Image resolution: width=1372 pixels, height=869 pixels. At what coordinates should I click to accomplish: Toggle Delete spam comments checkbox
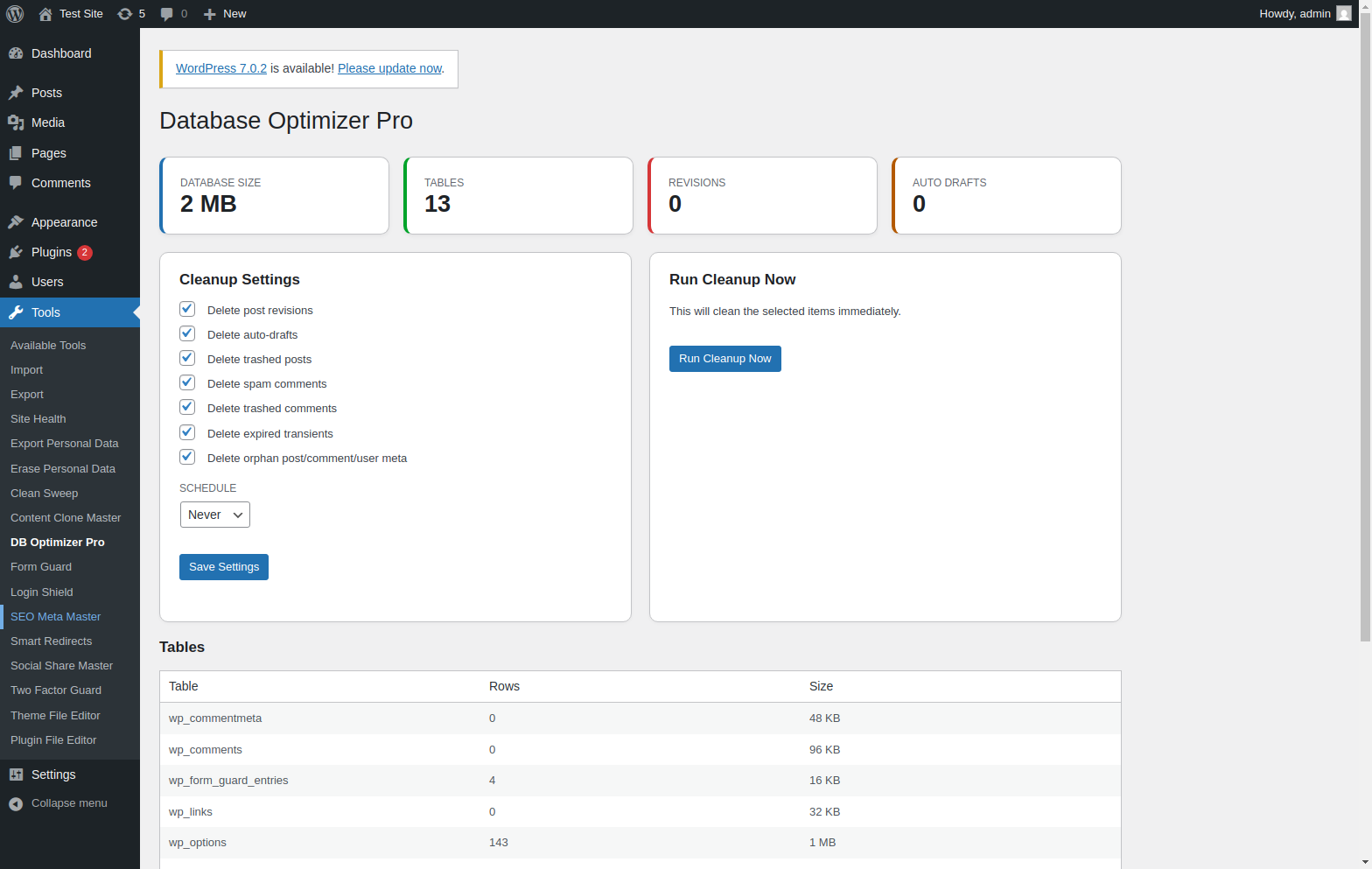[x=187, y=382]
